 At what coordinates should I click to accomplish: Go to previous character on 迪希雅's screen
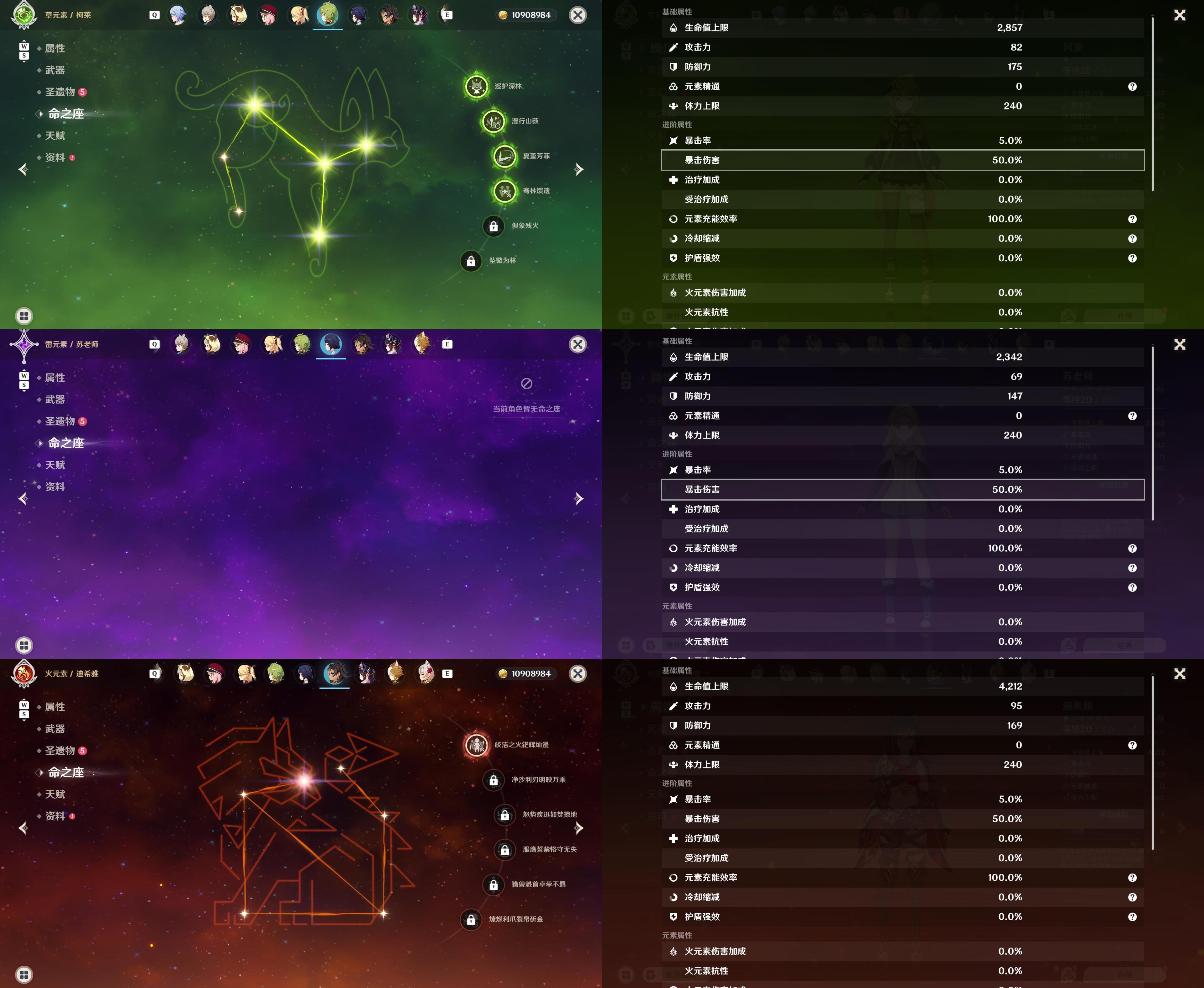coord(23,828)
